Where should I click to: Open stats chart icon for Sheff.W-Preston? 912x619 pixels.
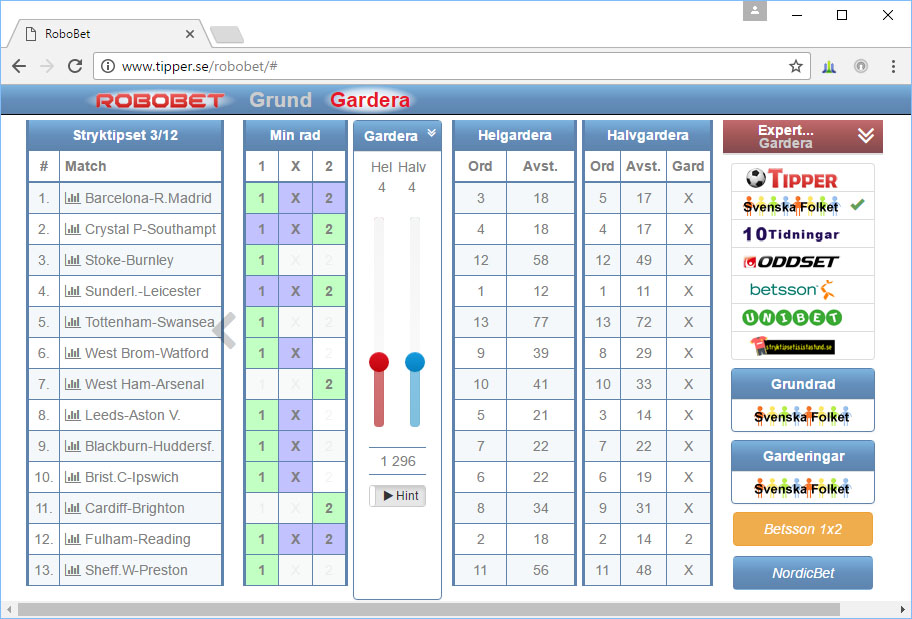pos(72,570)
